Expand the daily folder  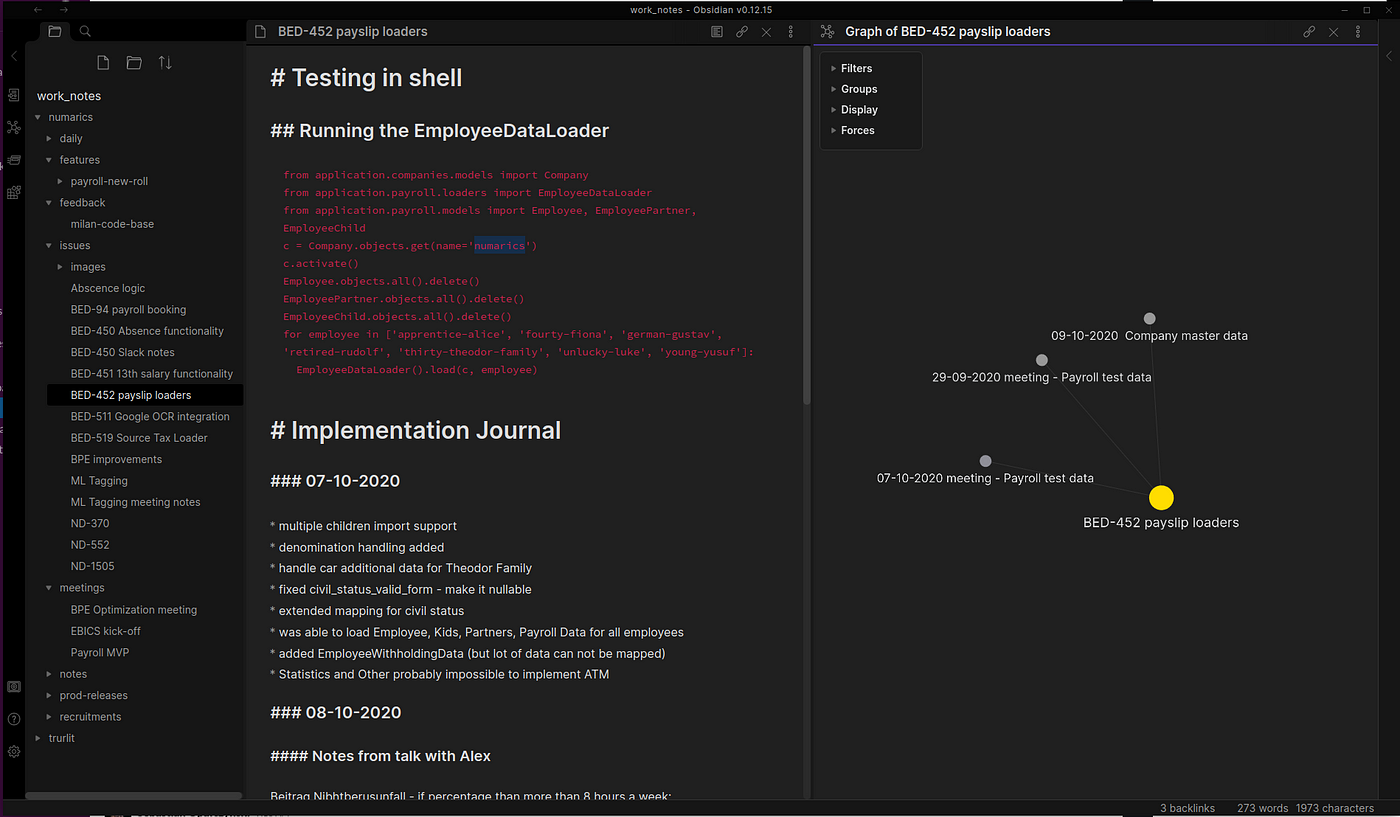tap(49, 139)
